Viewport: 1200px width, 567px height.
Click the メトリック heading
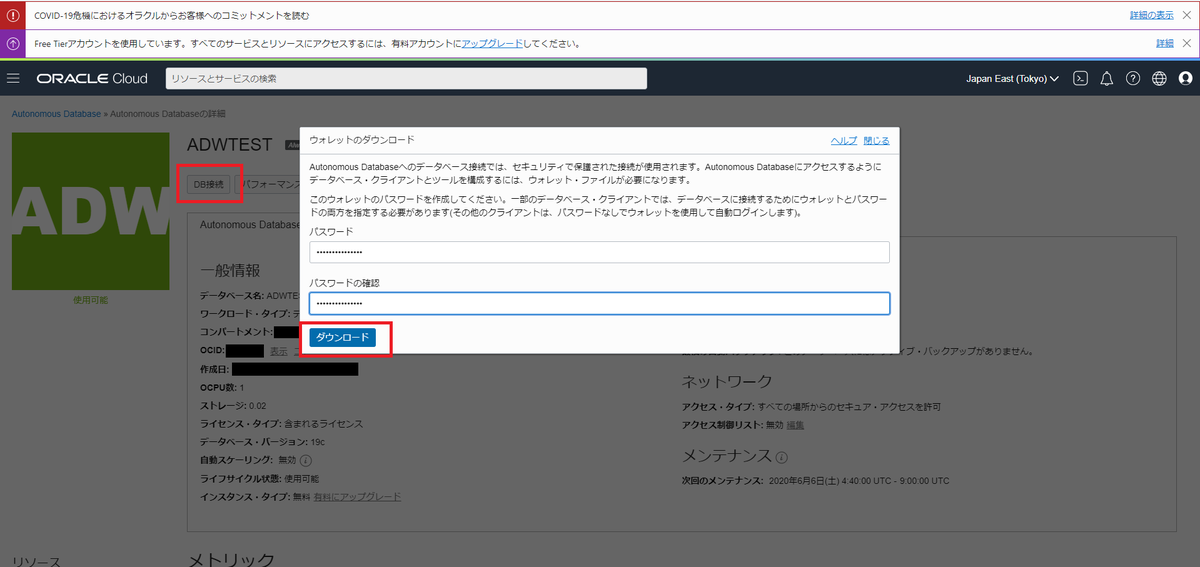pos(231,559)
